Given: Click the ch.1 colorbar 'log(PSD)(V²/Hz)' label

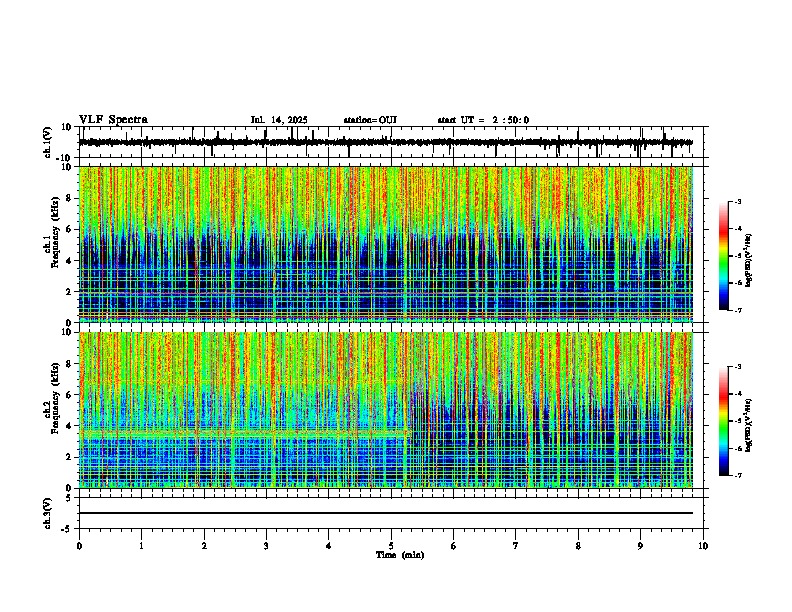Looking at the screenshot, I should [x=748, y=261].
